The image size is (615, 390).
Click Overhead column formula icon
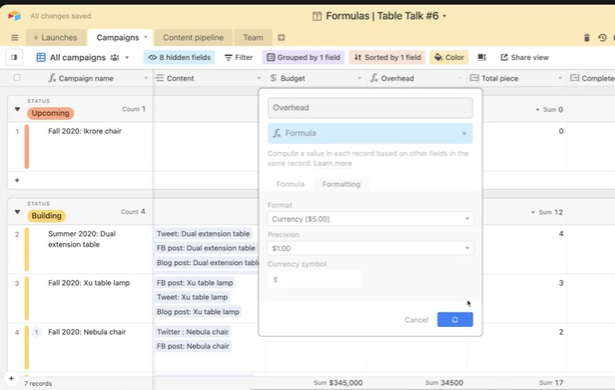(x=374, y=78)
